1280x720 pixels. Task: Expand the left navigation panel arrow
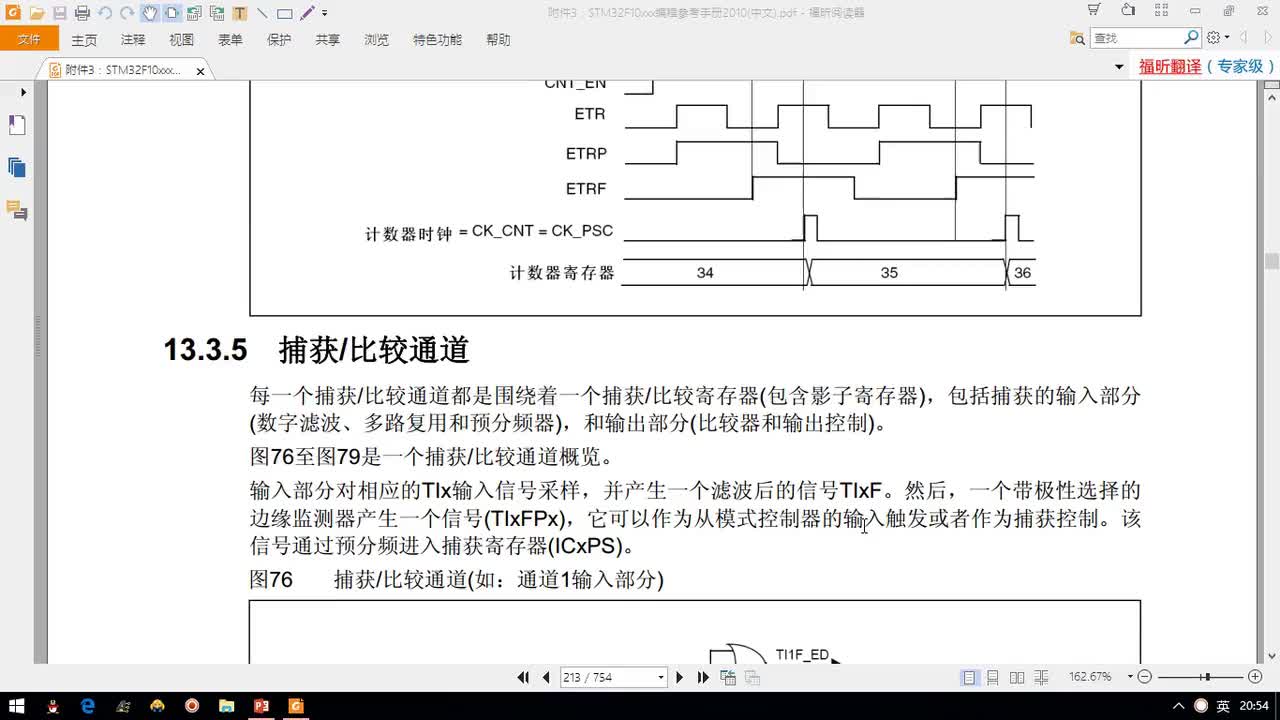pos(23,92)
